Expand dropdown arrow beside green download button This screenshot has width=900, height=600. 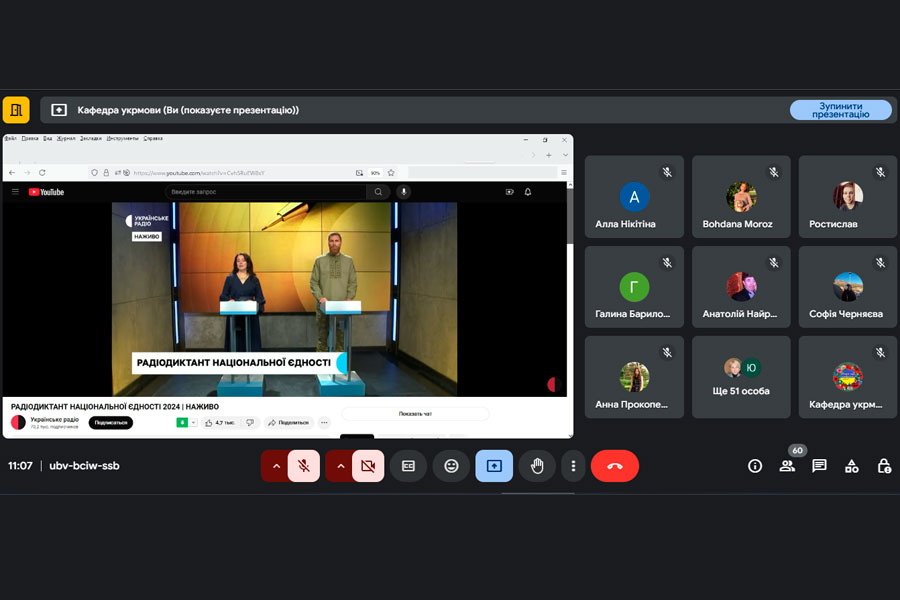[x=193, y=423]
